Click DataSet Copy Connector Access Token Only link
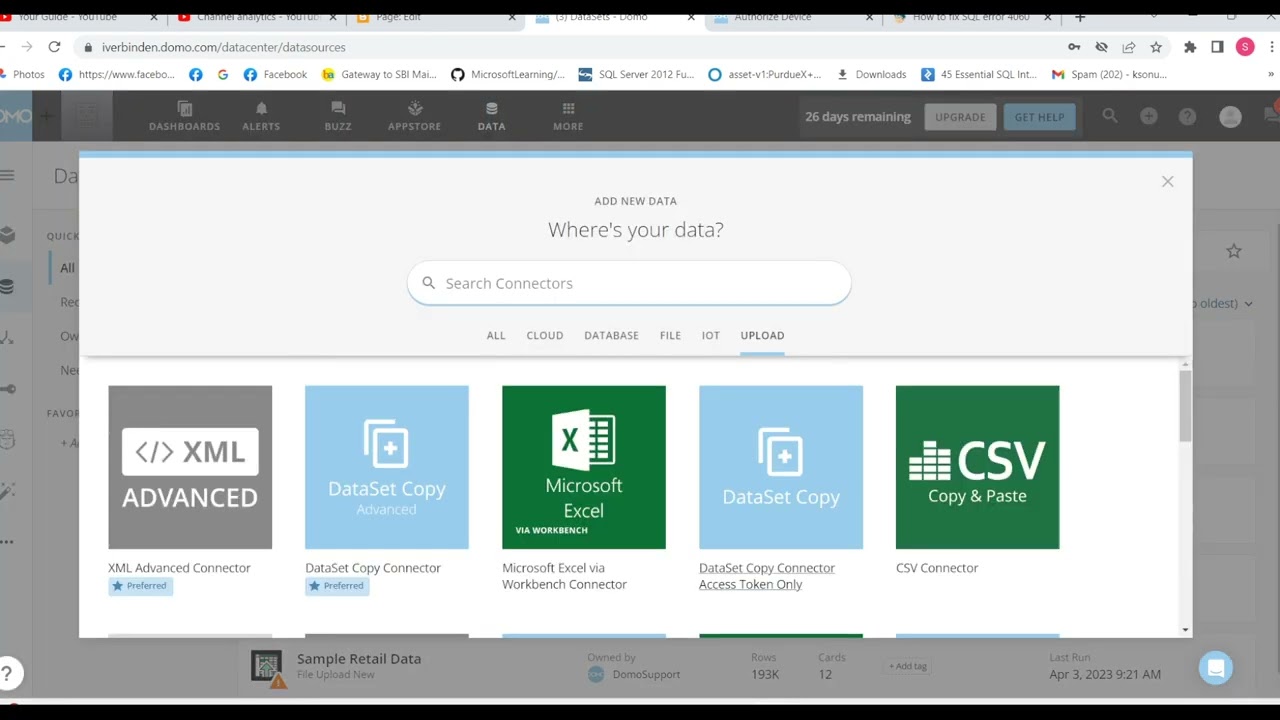This screenshot has width=1280, height=720. [x=767, y=576]
